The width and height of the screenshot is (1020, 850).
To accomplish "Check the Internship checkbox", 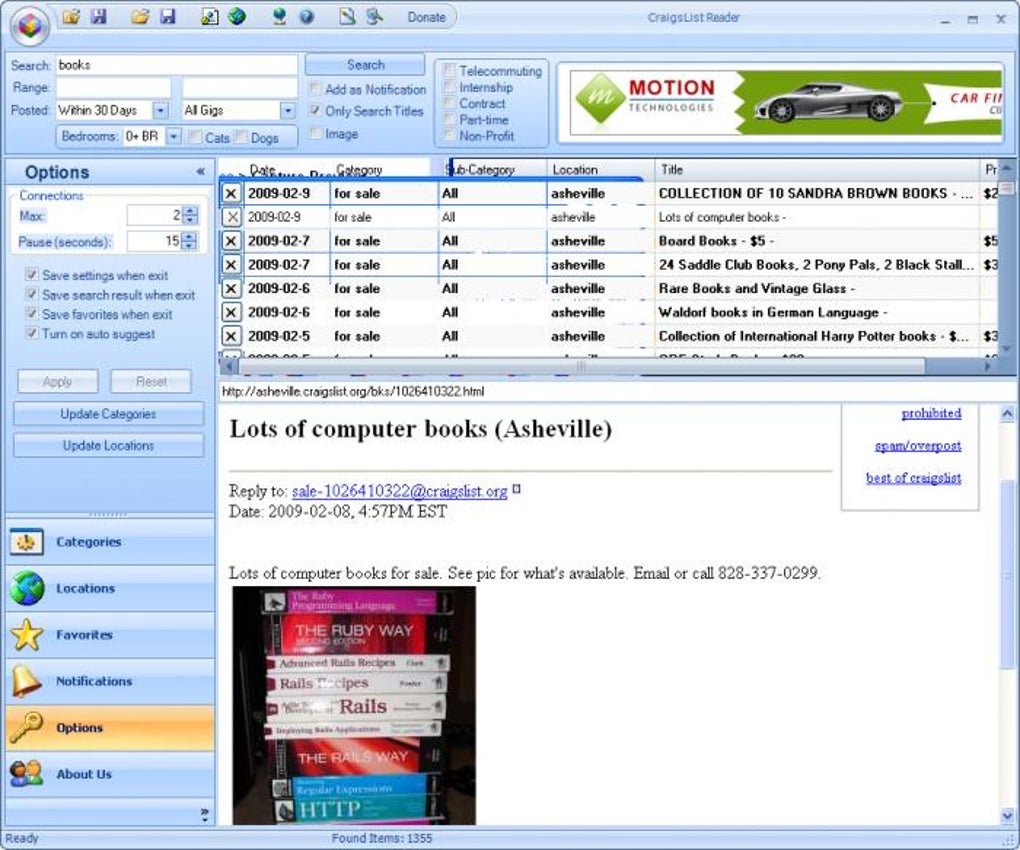I will click(x=449, y=86).
